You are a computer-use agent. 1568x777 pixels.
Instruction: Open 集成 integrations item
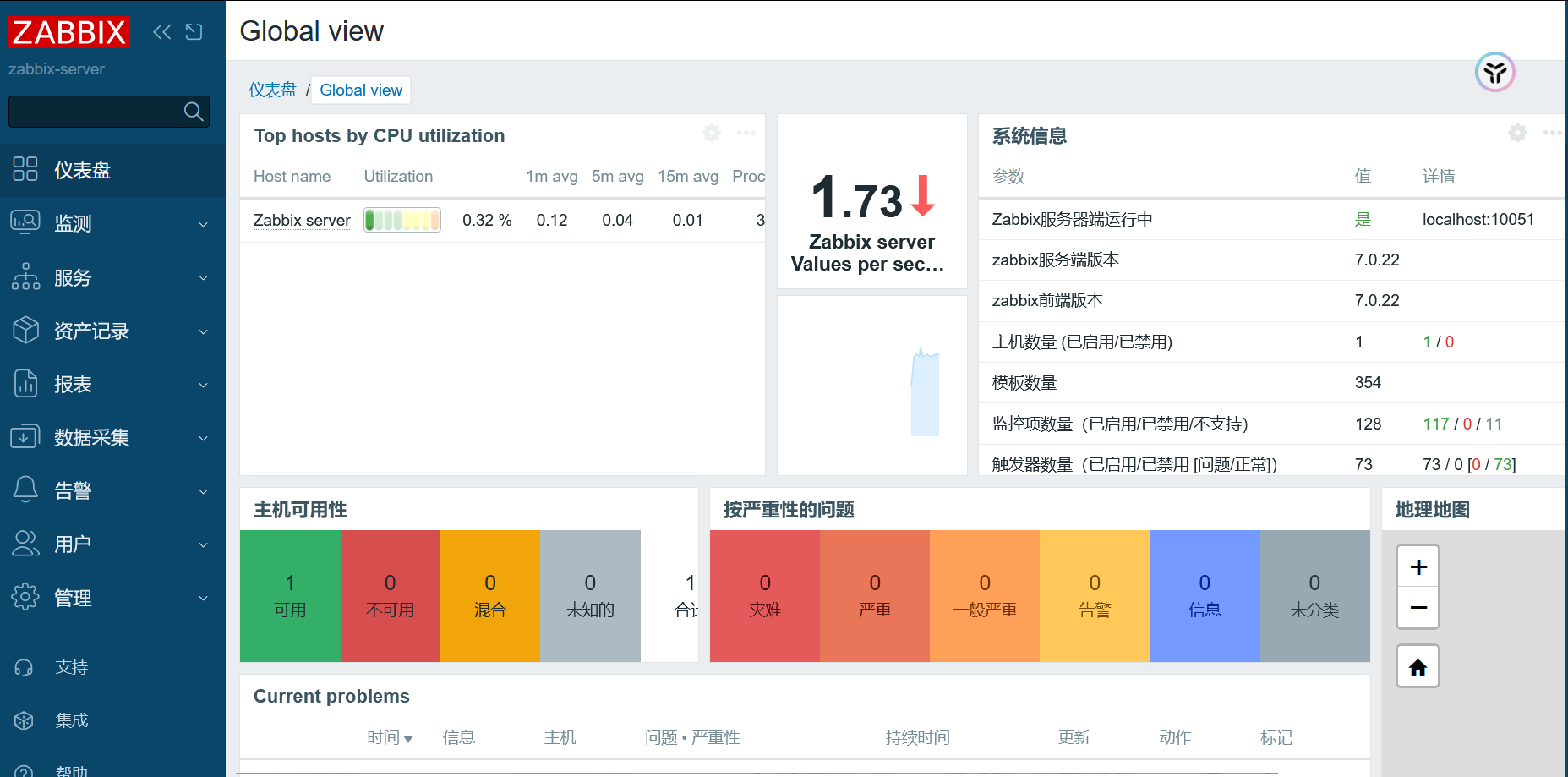coord(112,720)
